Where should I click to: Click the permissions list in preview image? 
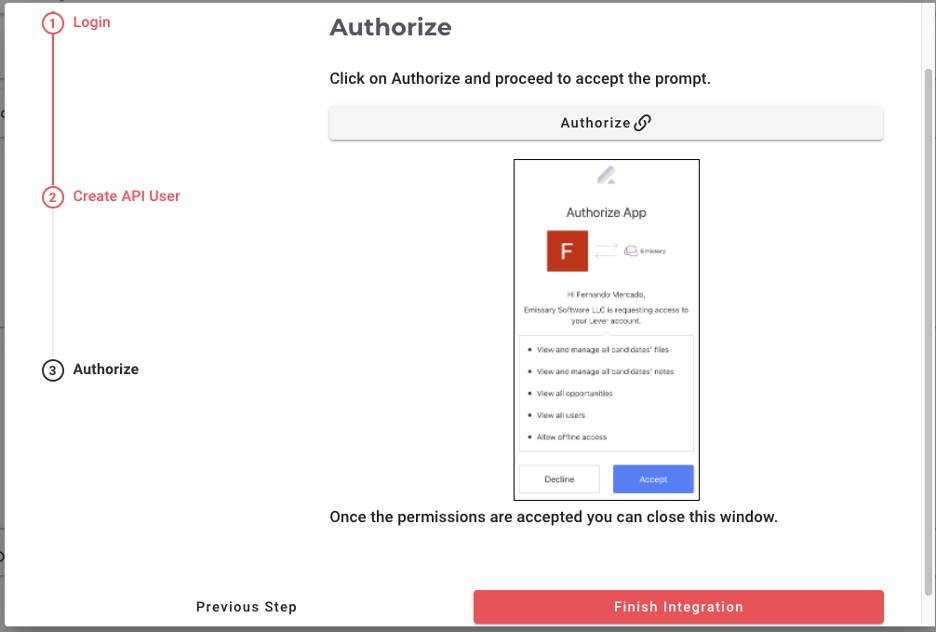pyautogui.click(x=606, y=393)
